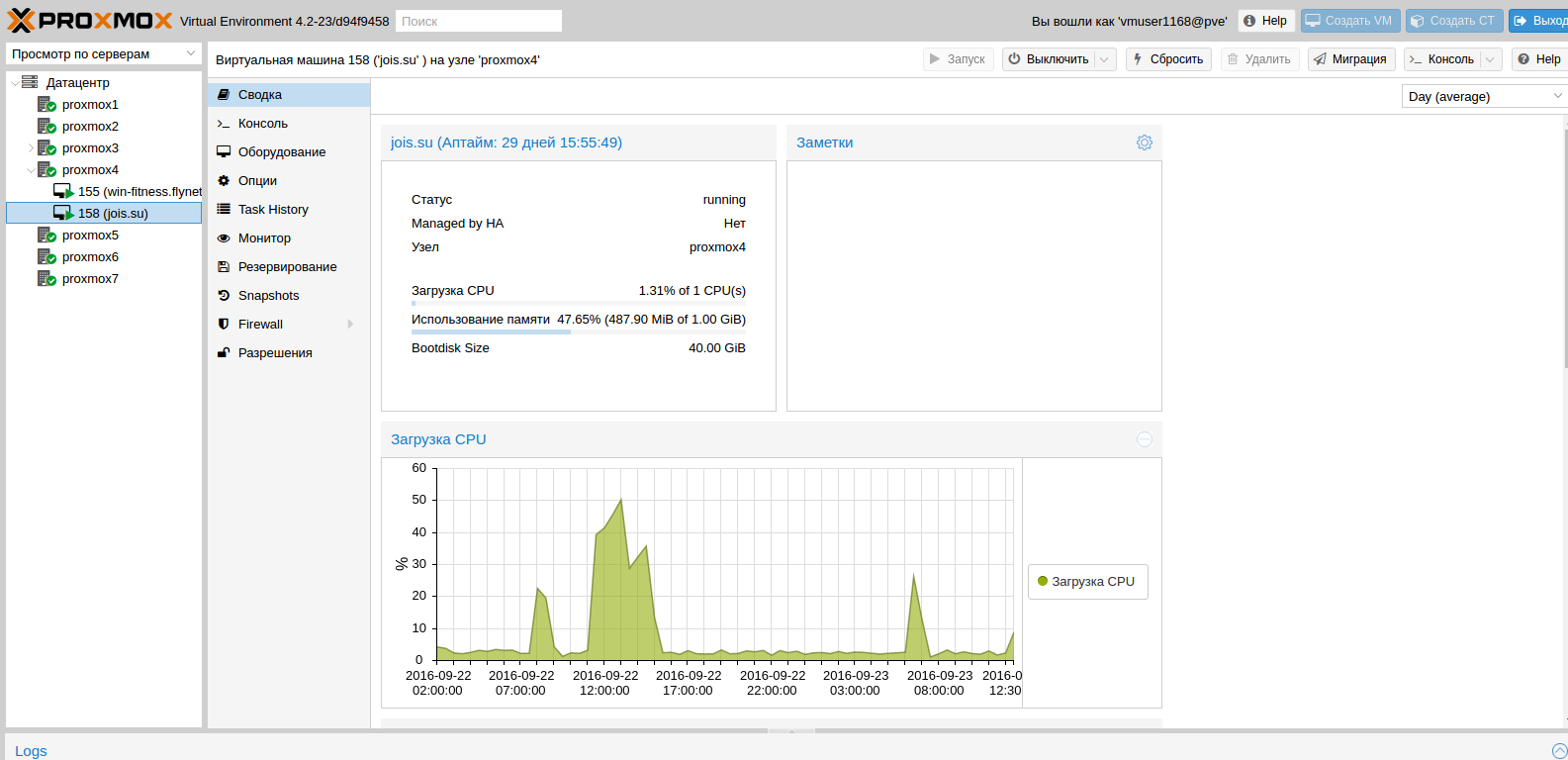
Task: Click the Permissions unlock icon
Action: click(224, 353)
